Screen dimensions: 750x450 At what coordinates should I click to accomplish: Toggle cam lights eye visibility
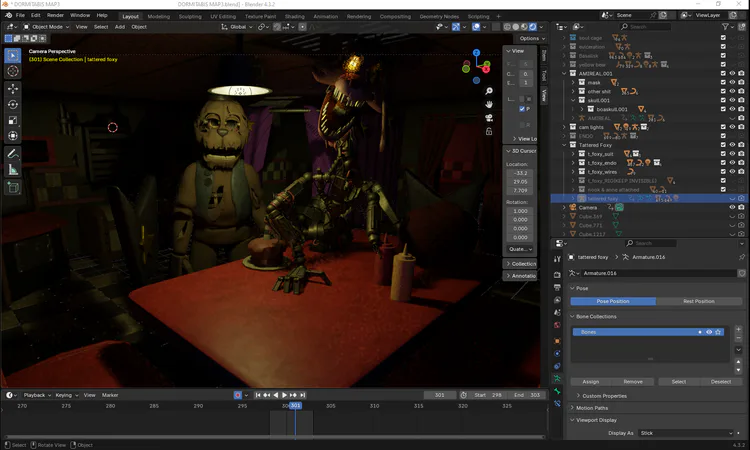[732, 127]
